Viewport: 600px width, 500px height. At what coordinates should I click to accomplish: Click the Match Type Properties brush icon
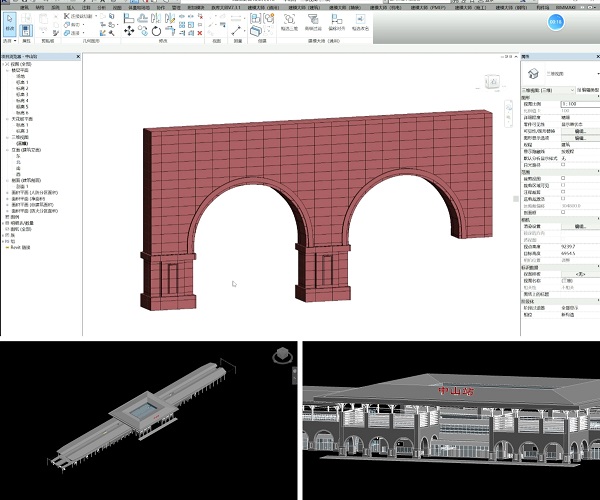(x=56, y=33)
